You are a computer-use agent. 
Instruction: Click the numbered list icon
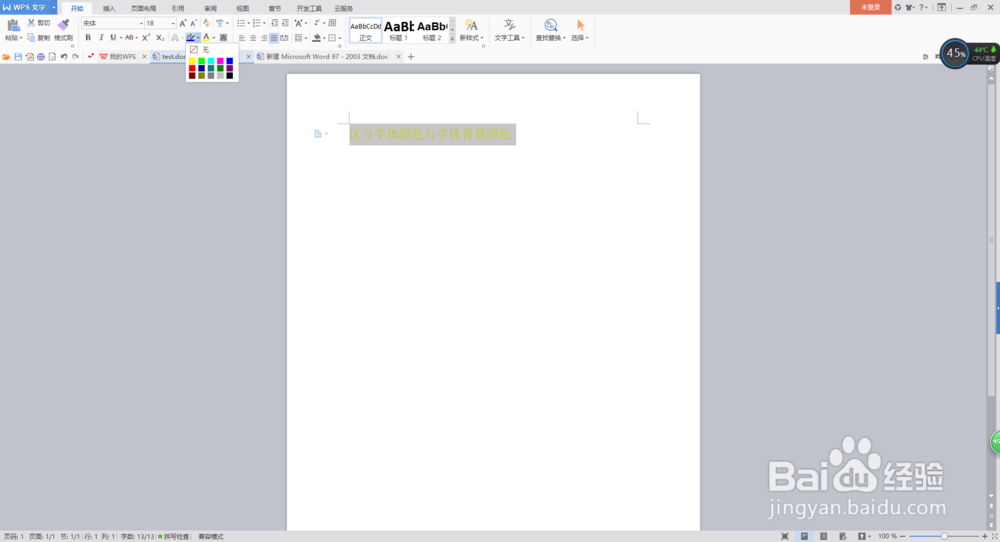(x=256, y=23)
